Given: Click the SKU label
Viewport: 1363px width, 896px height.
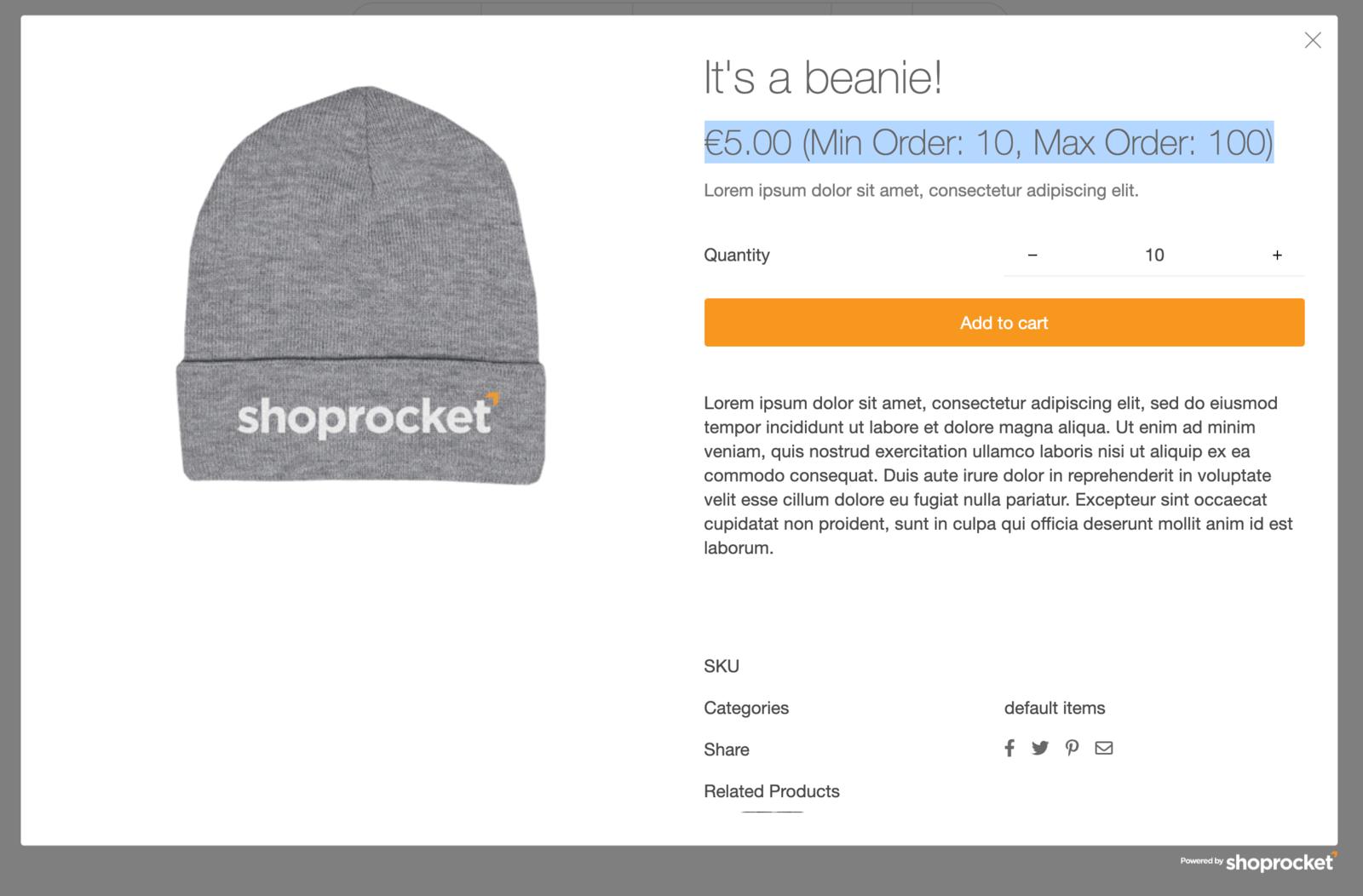Looking at the screenshot, I should click(722, 666).
